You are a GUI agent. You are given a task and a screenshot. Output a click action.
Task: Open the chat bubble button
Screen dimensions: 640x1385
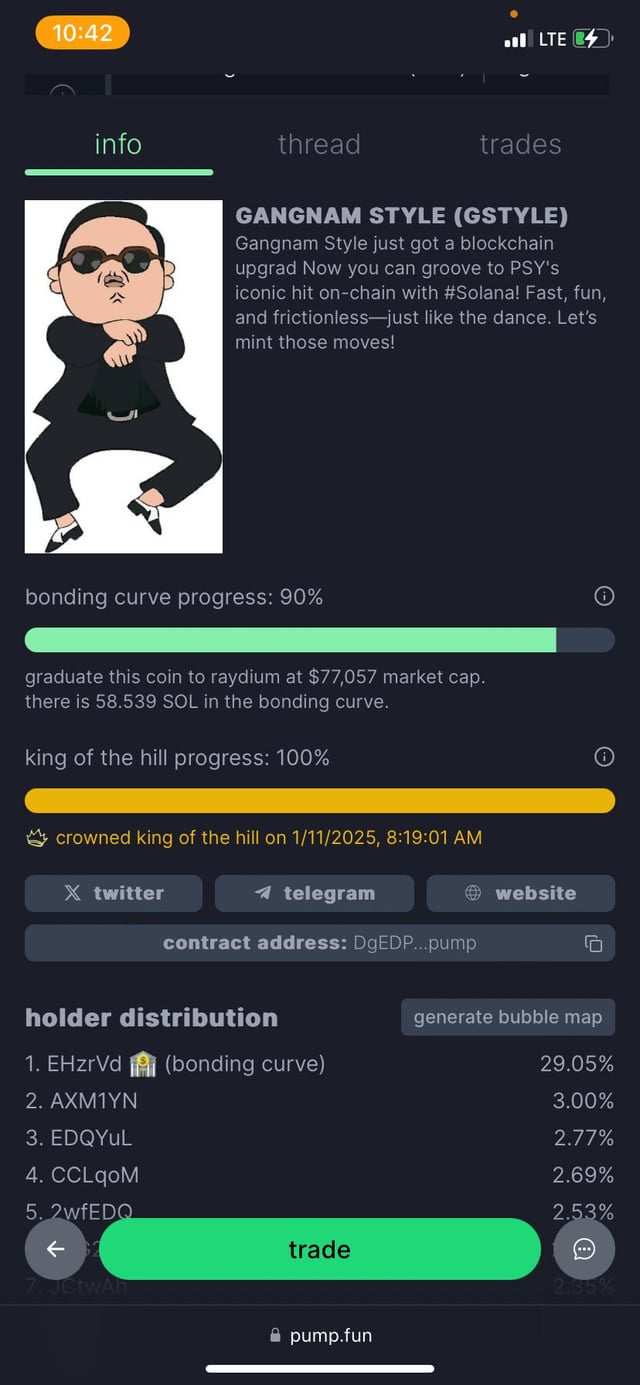point(584,1249)
